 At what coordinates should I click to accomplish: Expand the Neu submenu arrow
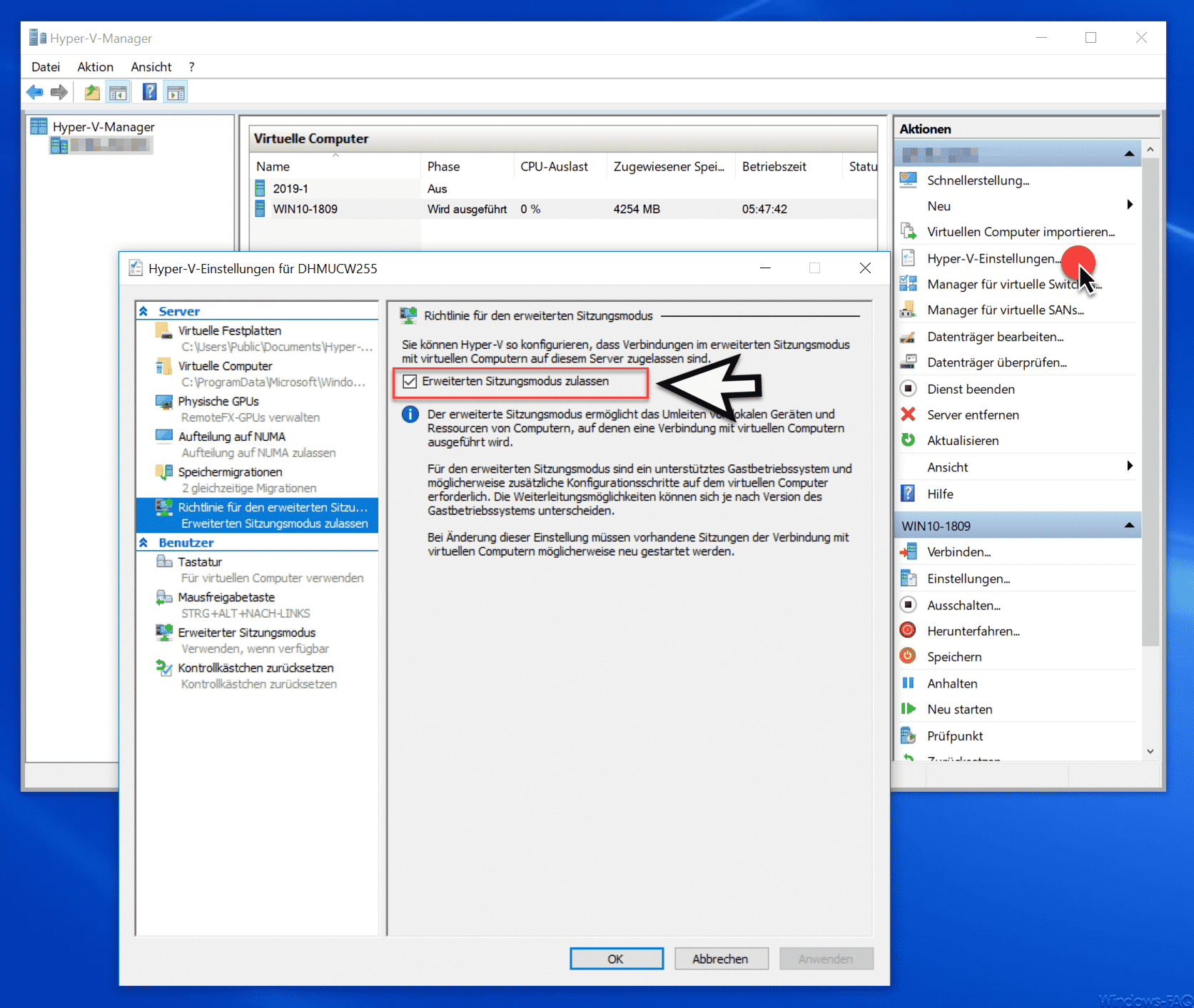pos(1130,205)
